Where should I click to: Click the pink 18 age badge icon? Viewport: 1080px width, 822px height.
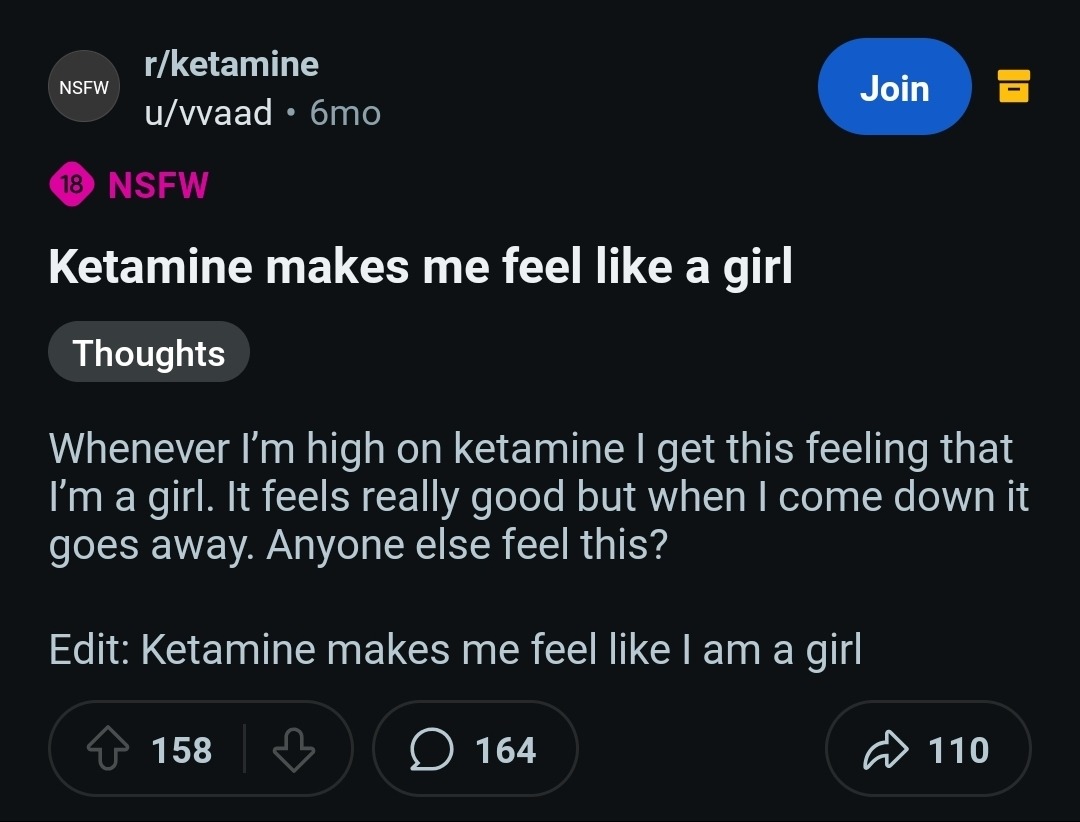point(72,184)
